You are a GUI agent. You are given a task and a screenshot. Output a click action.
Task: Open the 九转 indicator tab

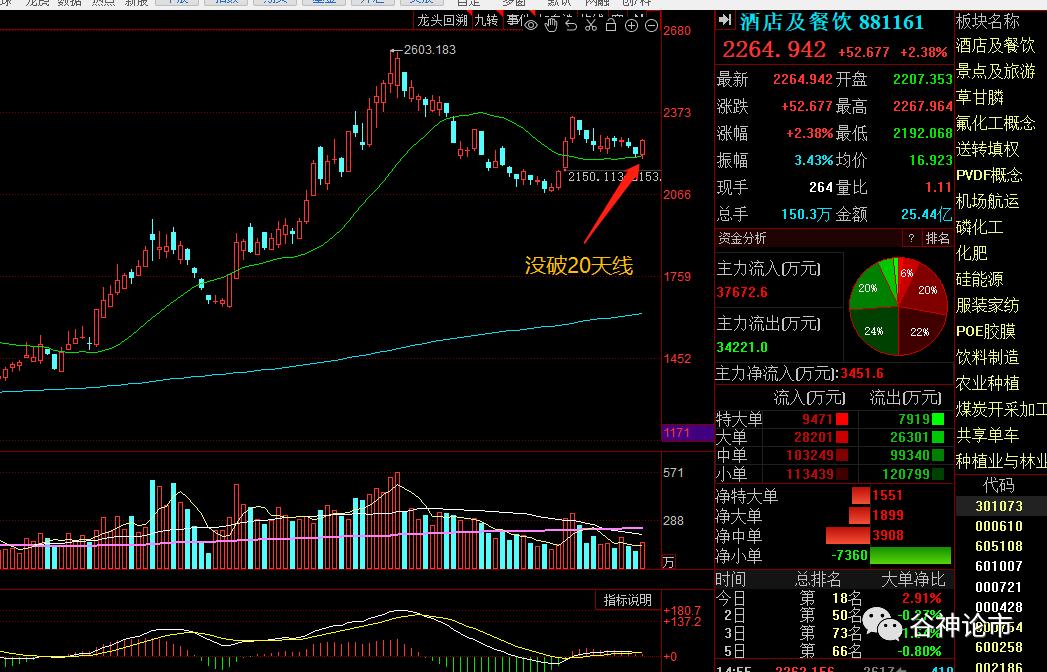pos(486,20)
